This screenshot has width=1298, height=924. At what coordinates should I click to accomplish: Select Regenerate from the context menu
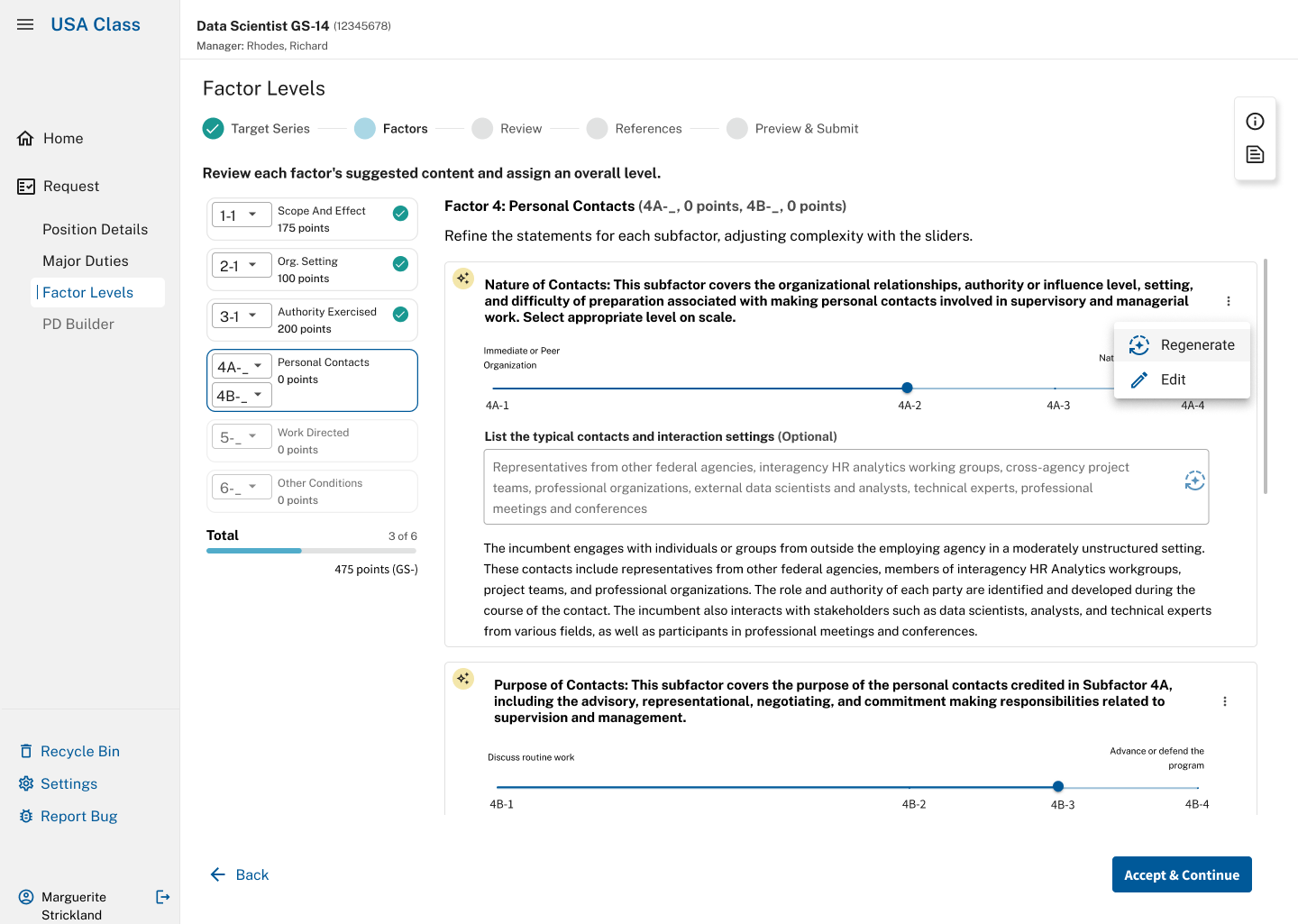[1182, 345]
